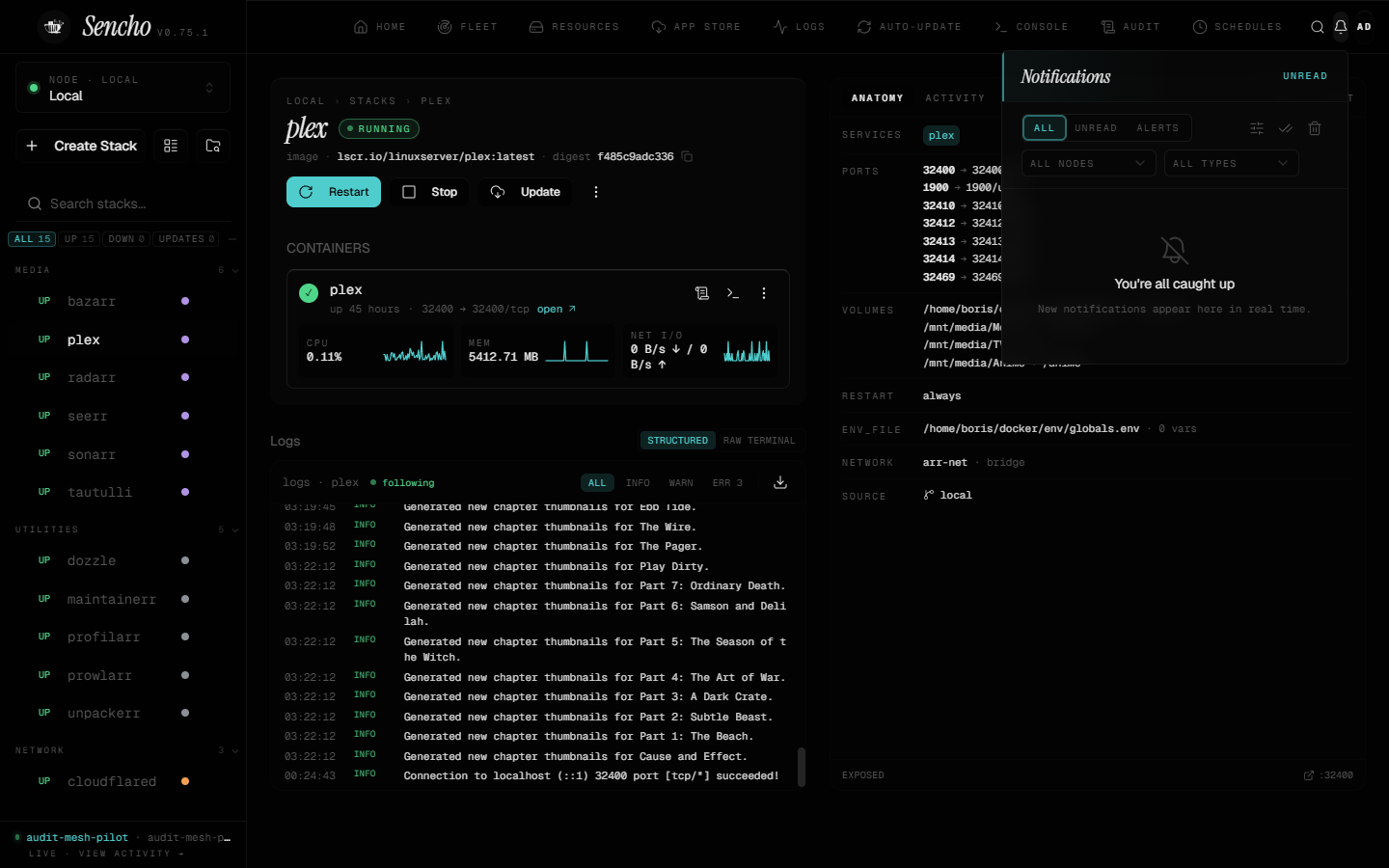Viewport: 1389px width, 868px height.
Task: Open the search magnifier in top bar
Action: [1317, 27]
